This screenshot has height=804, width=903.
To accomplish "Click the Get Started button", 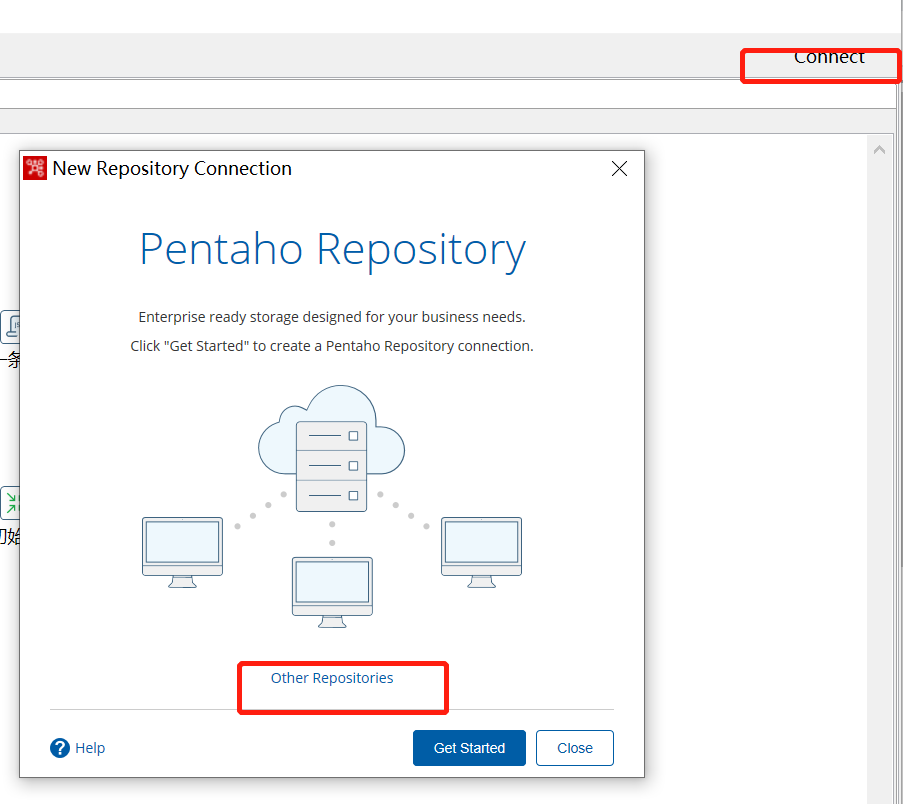I will click(x=469, y=748).
